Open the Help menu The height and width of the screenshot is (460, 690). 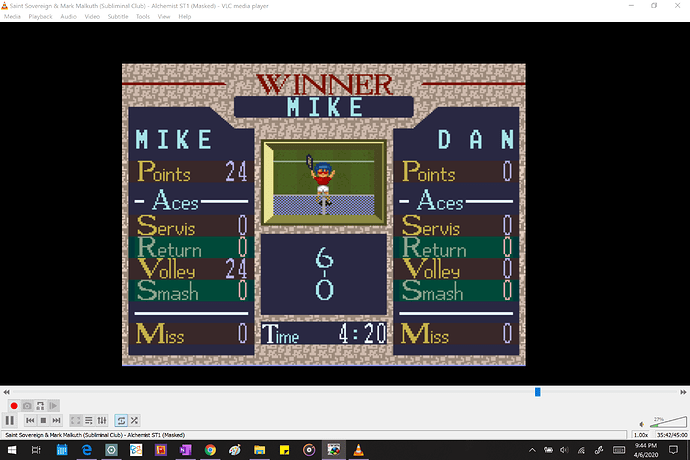click(x=184, y=17)
